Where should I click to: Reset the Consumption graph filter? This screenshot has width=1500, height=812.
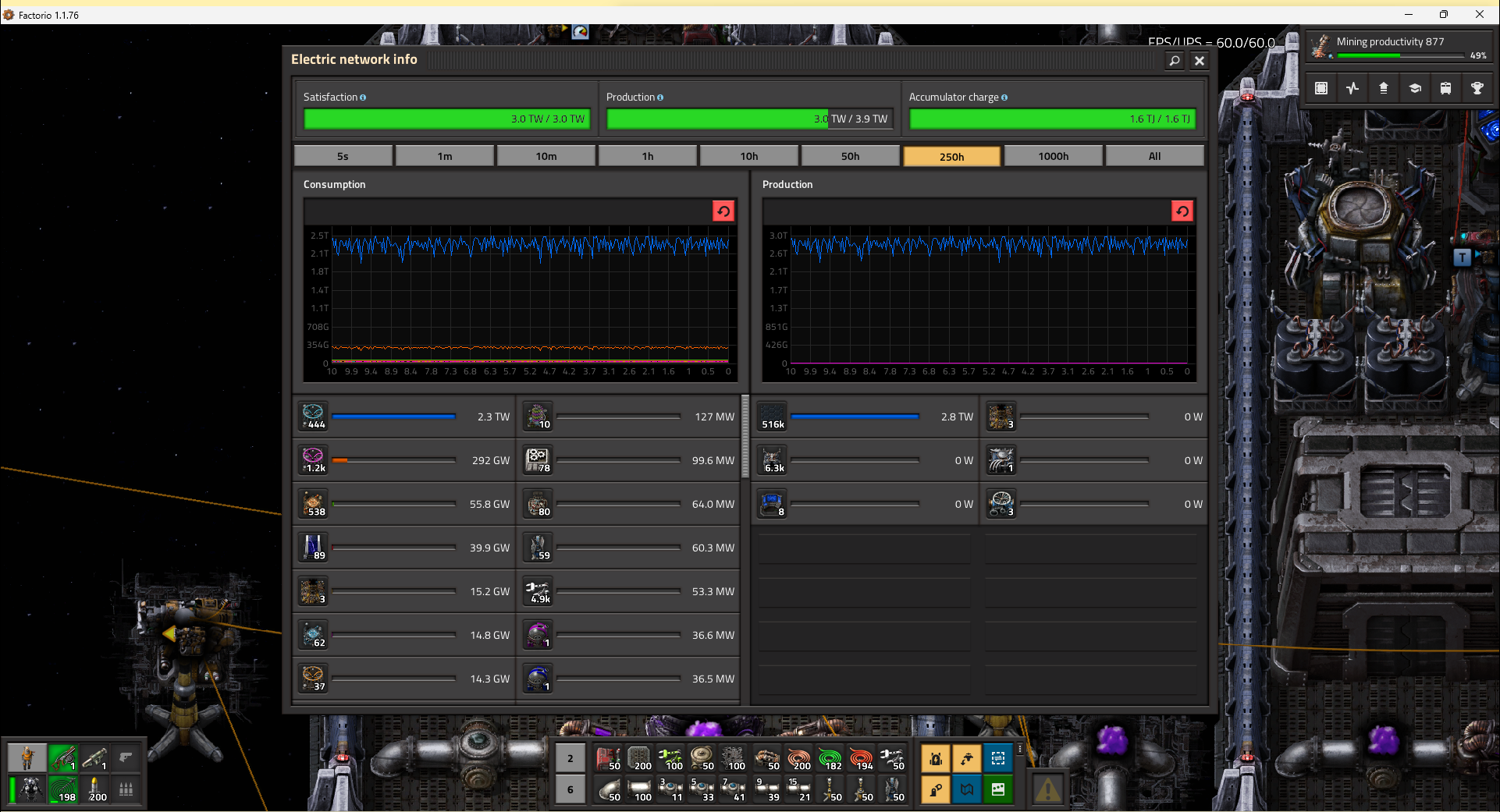pyautogui.click(x=723, y=211)
